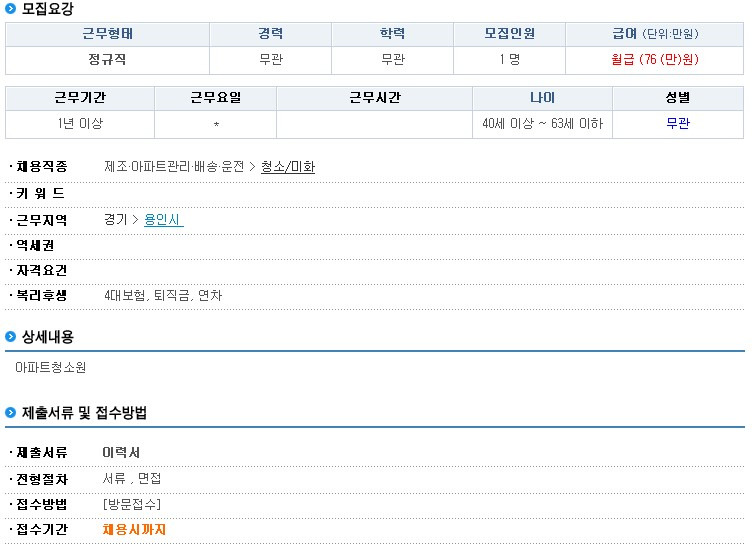Click the 채용직종 row label
Image resolution: width=752 pixels, height=552 pixels.
click(42, 167)
